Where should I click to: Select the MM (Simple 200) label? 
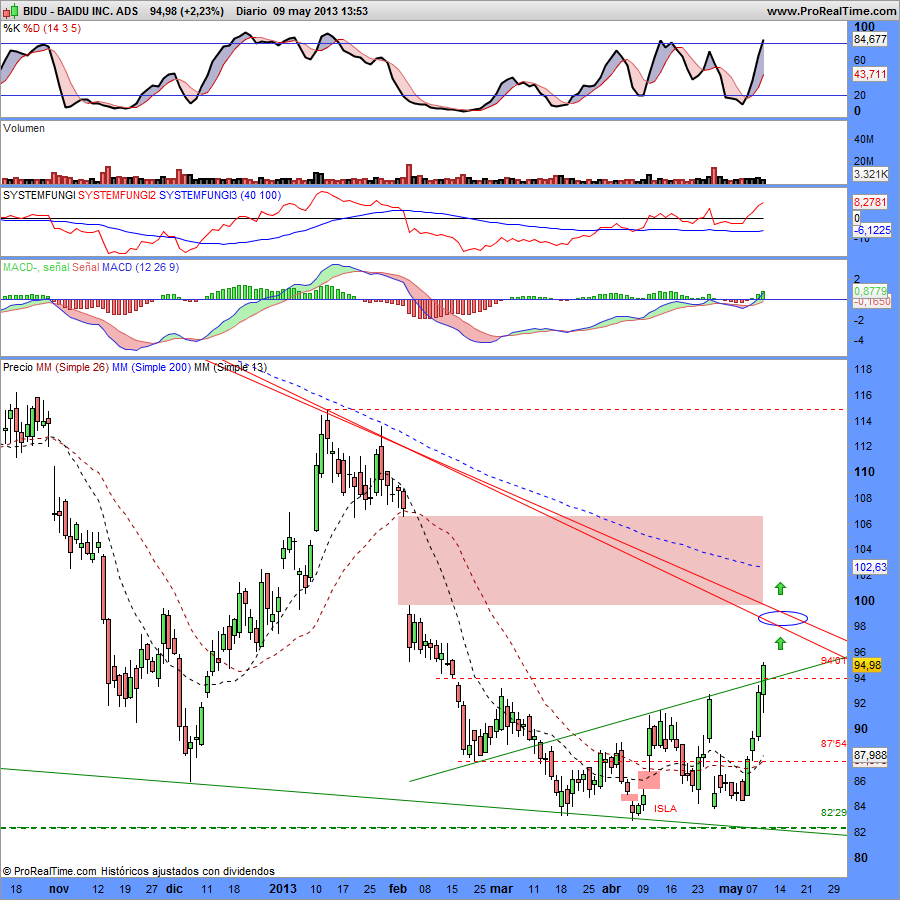(152, 367)
